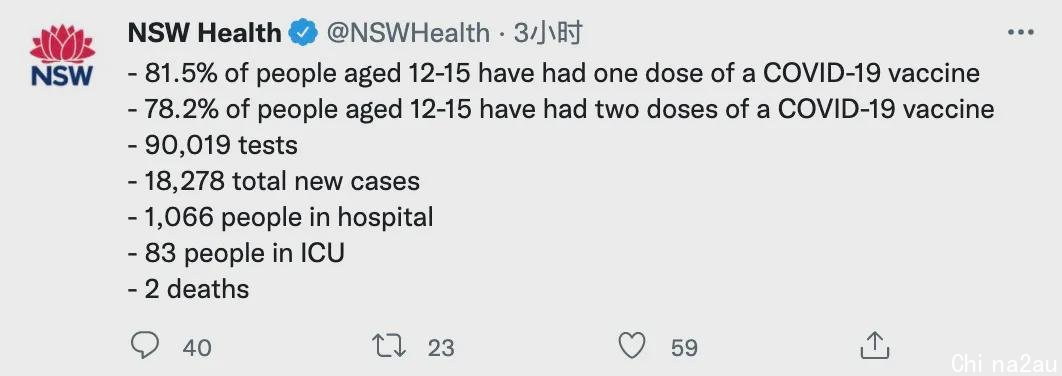
Task: Select the 18,278 total new cases line
Action: [x=274, y=181]
